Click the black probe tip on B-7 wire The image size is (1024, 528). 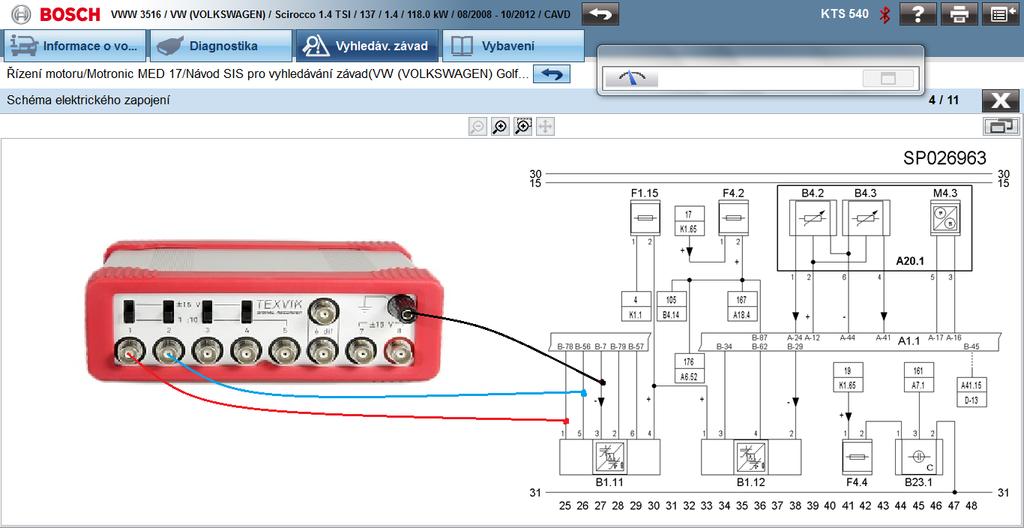coord(603,382)
